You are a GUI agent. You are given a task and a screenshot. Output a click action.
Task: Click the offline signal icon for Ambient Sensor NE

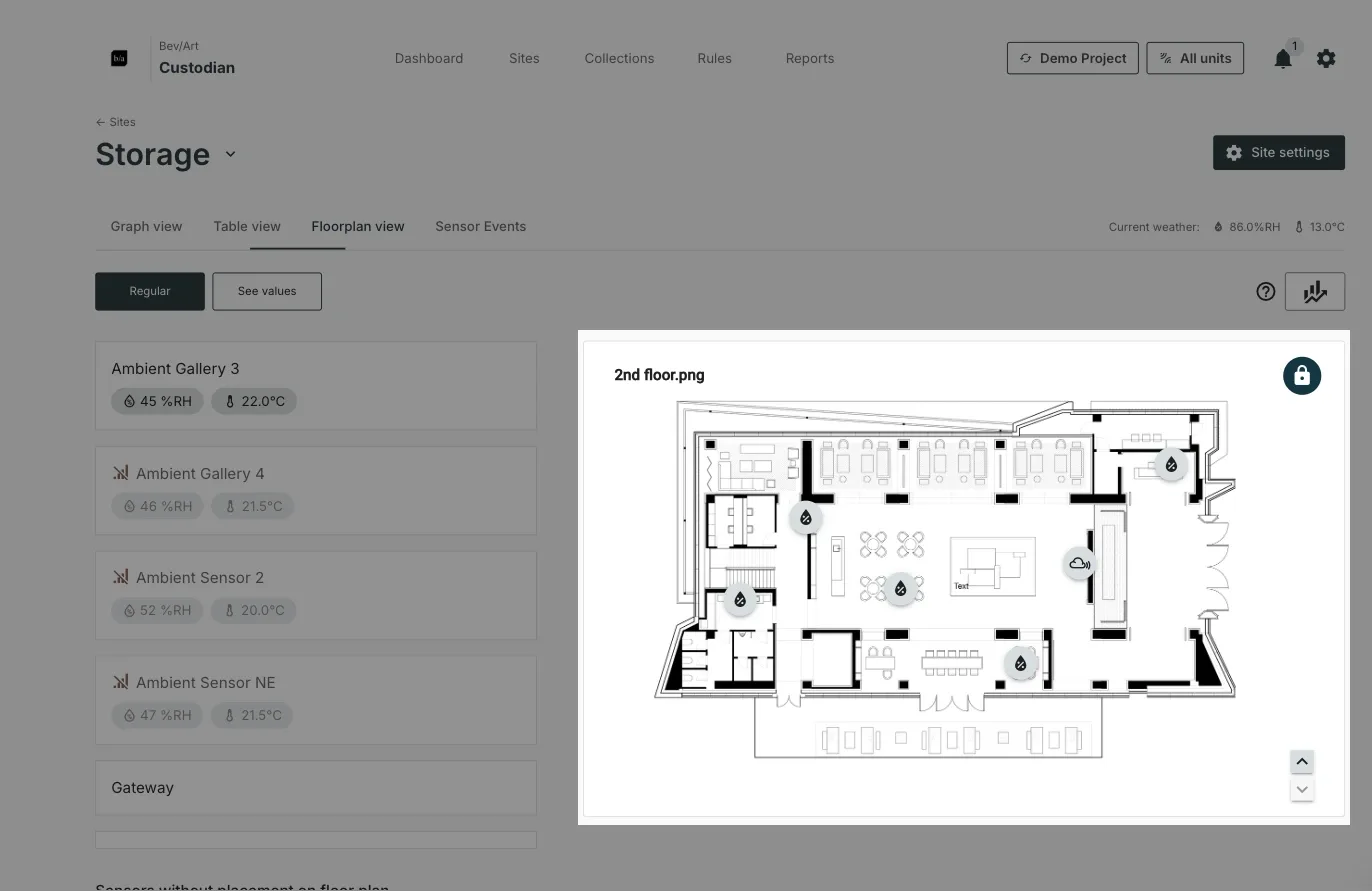121,682
